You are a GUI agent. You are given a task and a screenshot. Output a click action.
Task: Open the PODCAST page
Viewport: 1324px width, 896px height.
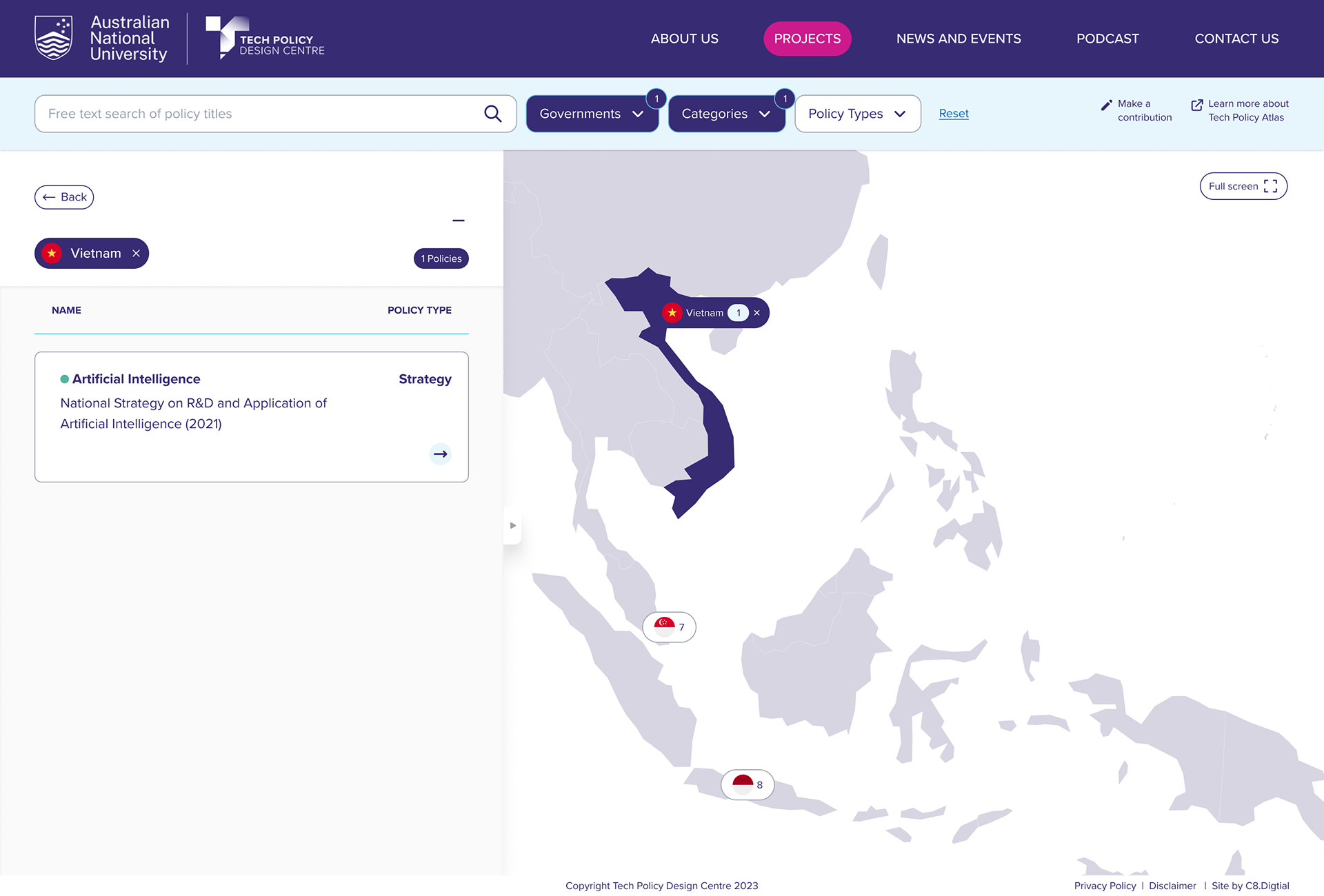click(1107, 39)
